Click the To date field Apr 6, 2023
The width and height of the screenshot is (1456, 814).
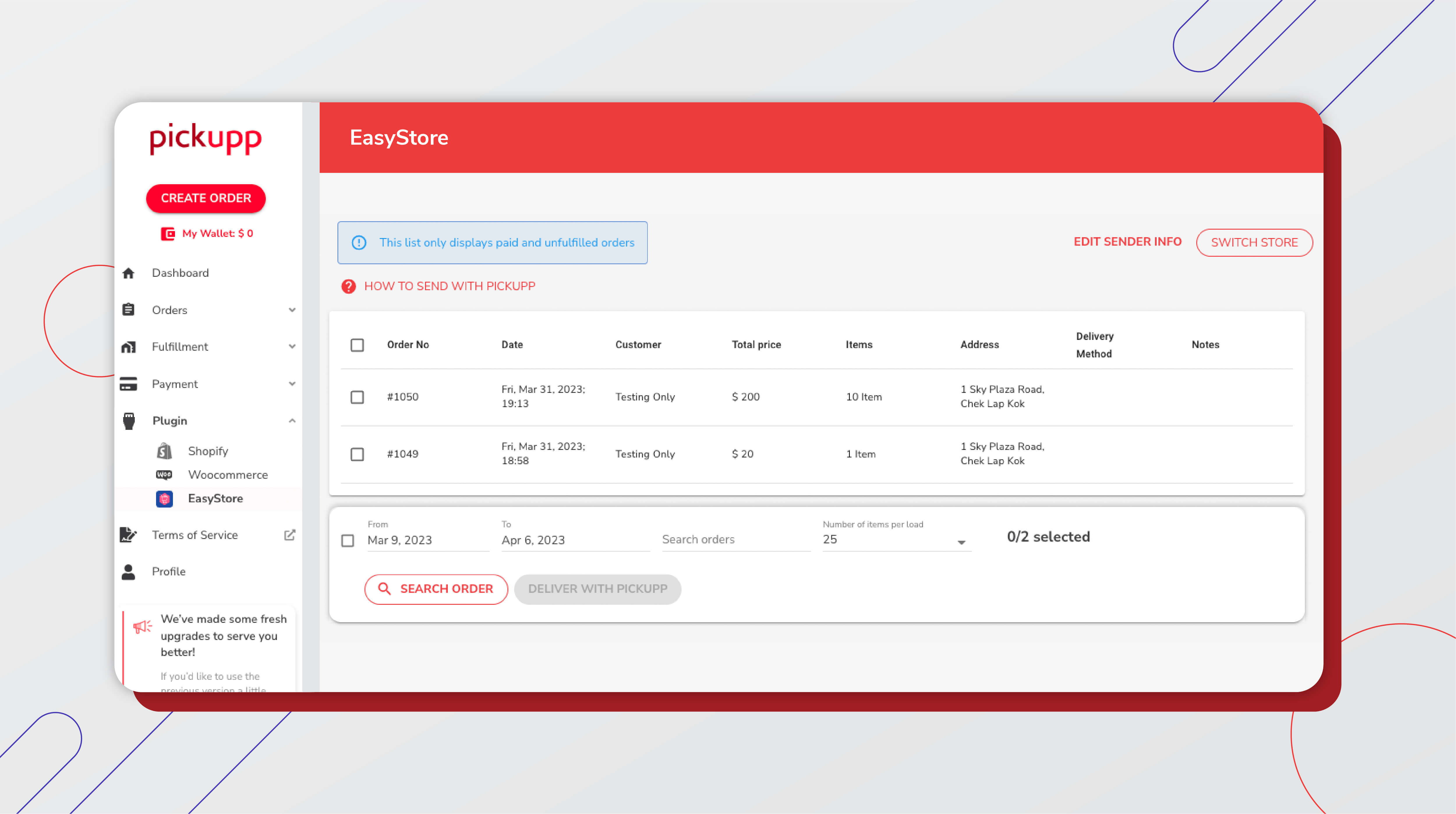coord(575,540)
